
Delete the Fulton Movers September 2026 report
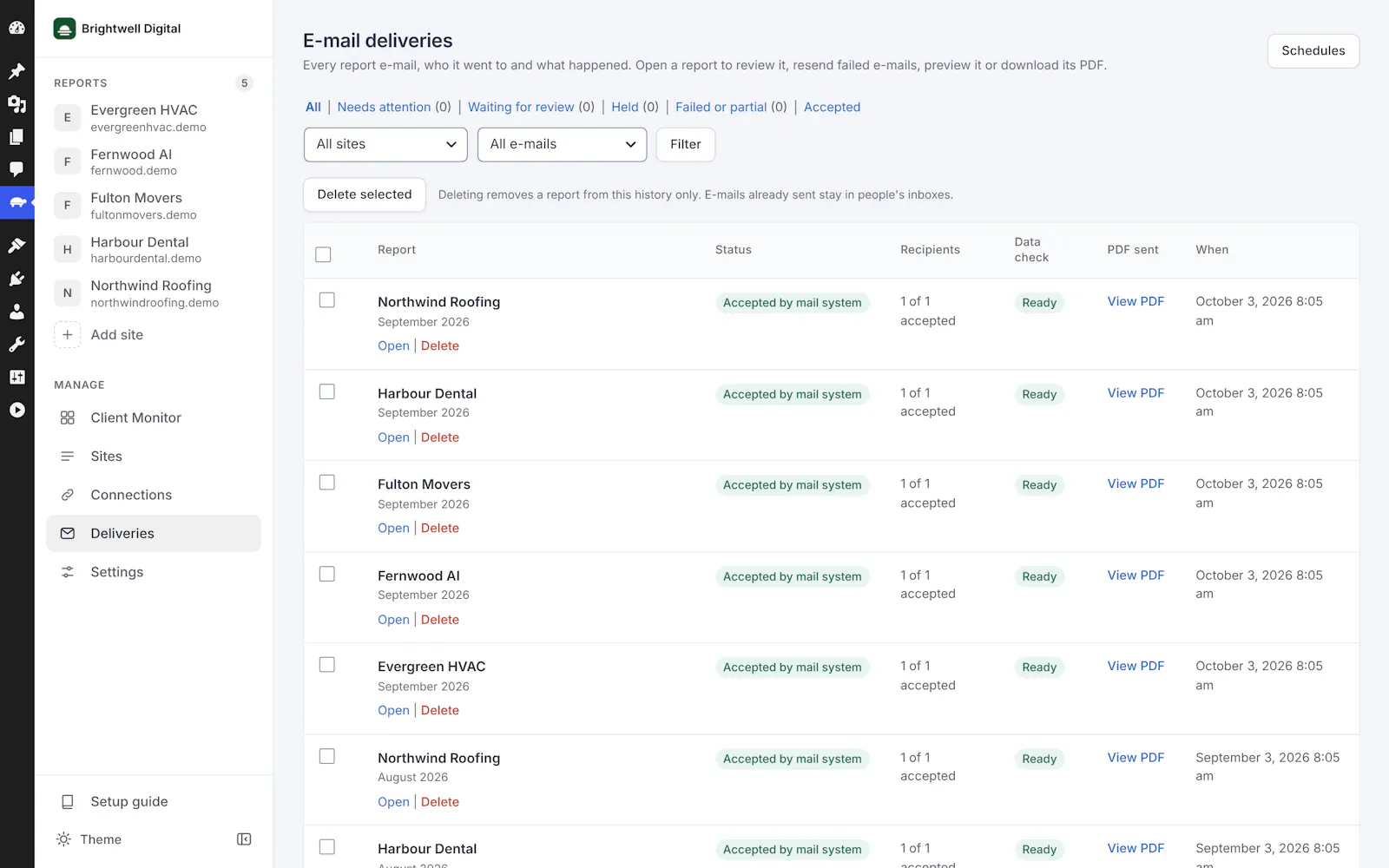[440, 528]
